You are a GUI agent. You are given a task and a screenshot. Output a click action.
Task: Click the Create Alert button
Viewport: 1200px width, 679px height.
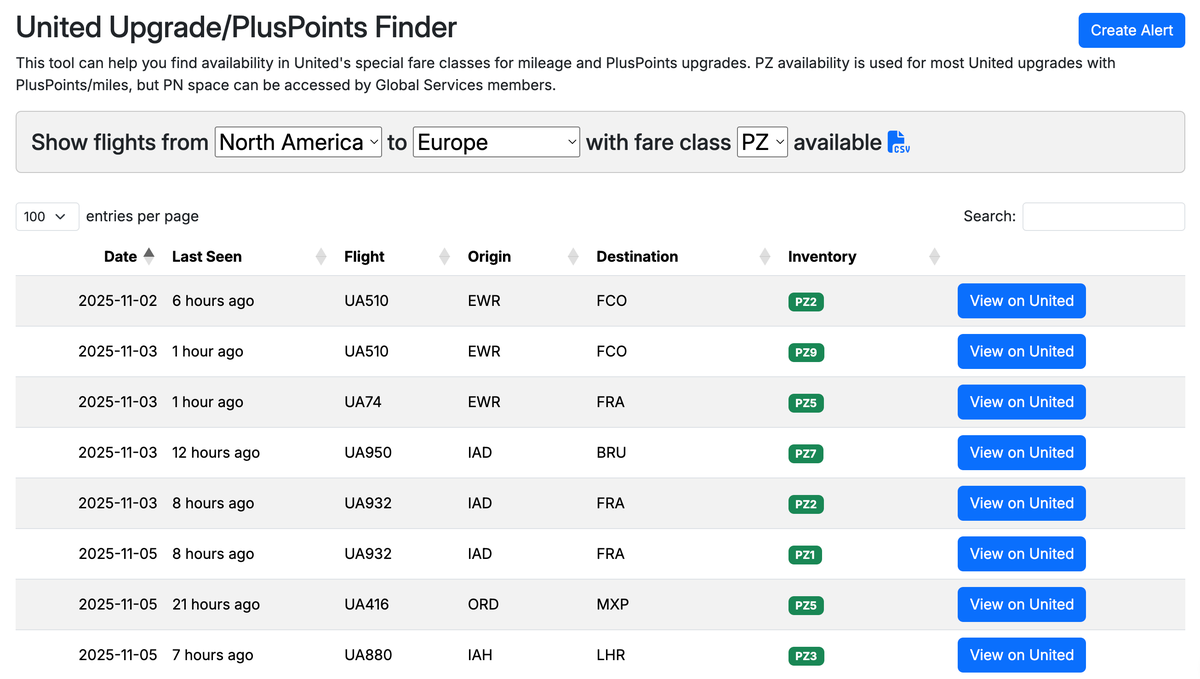[x=1131, y=30]
